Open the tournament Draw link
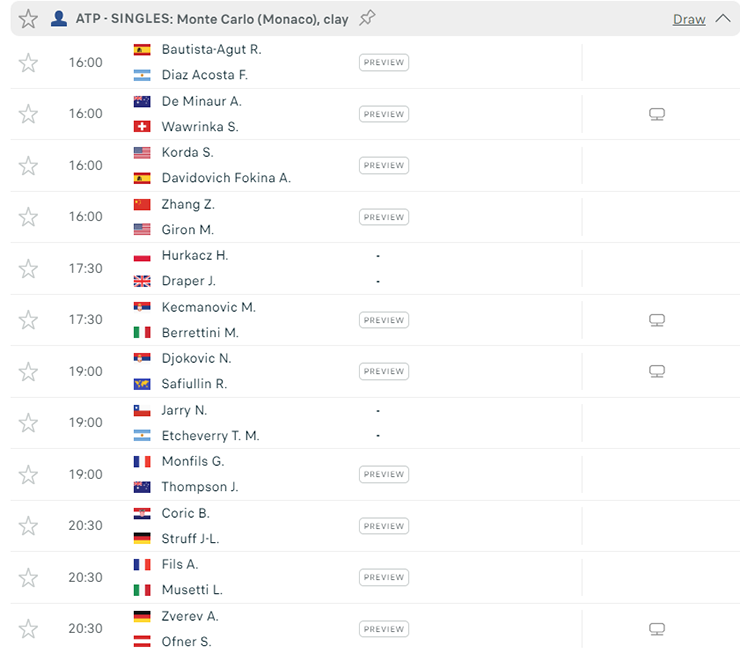This screenshot has height=654, width=740. pos(689,19)
